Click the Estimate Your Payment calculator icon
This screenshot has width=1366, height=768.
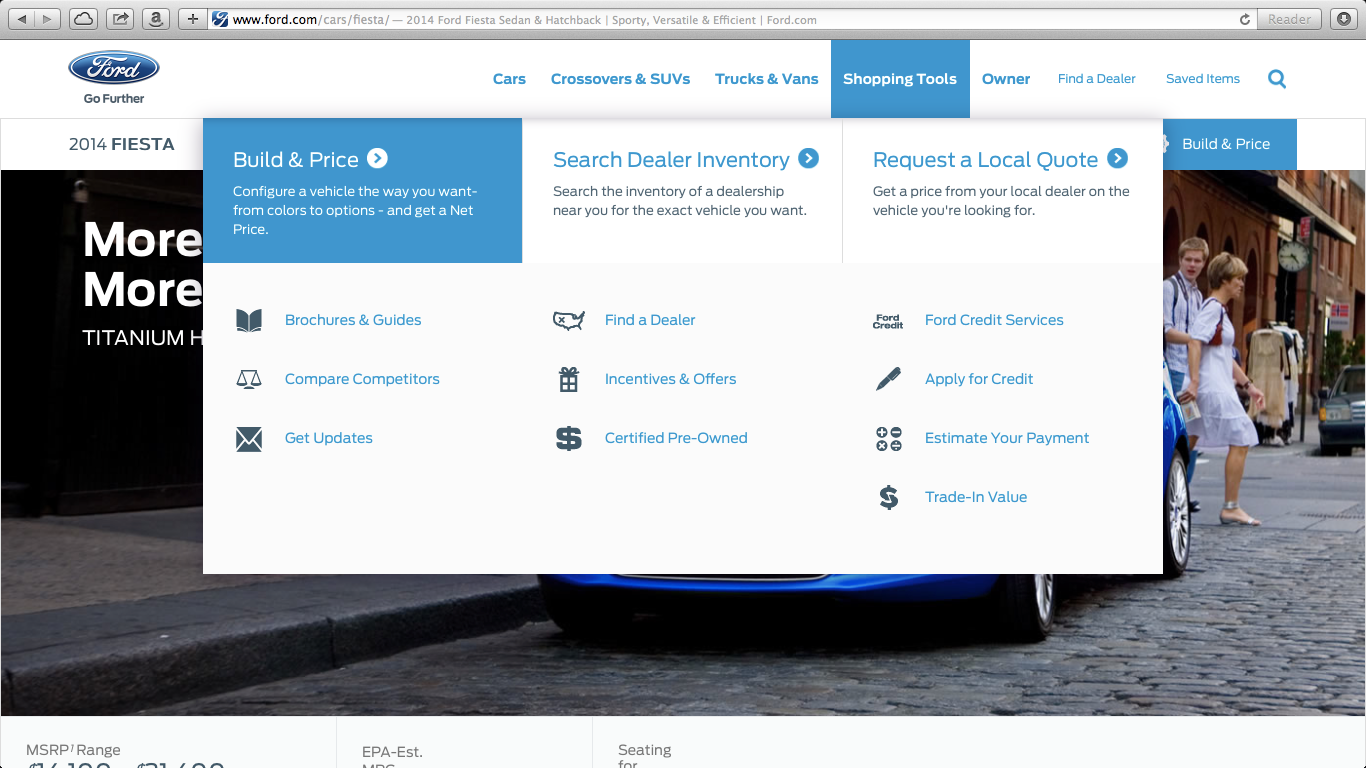pos(889,438)
